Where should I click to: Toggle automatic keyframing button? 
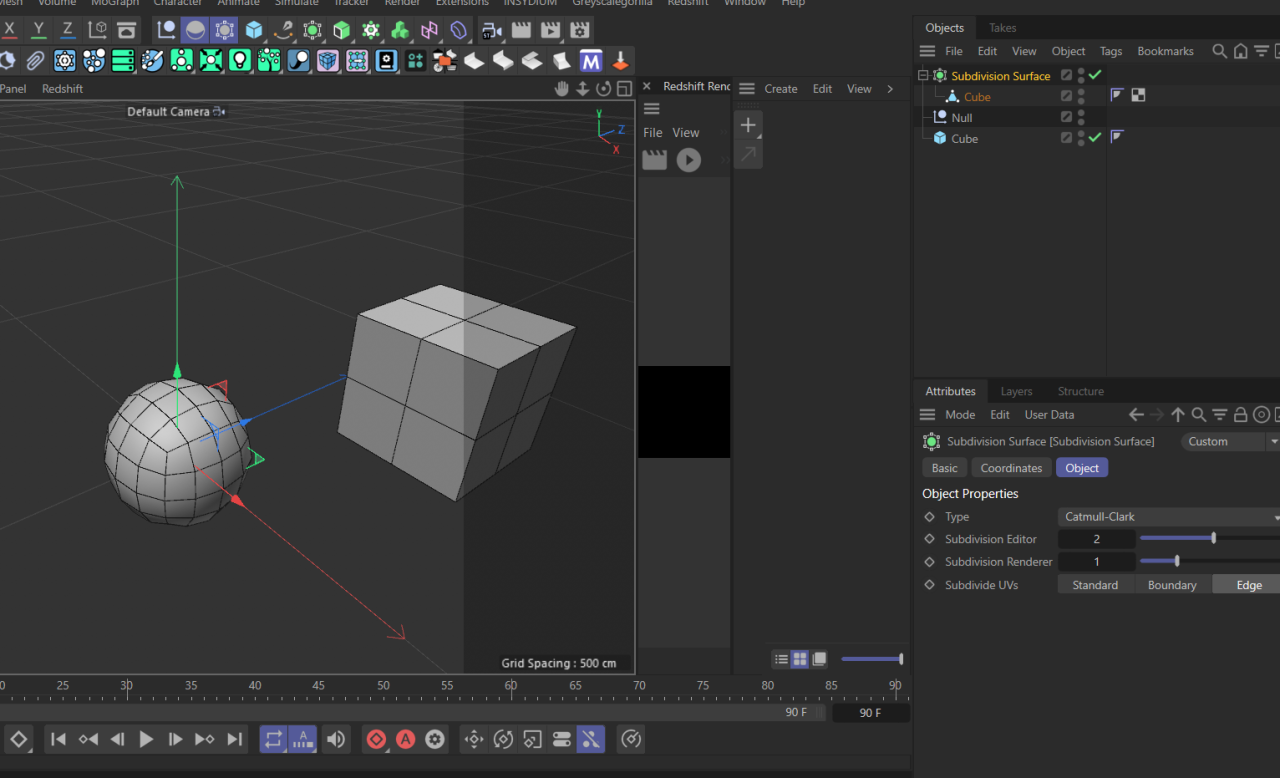click(405, 739)
